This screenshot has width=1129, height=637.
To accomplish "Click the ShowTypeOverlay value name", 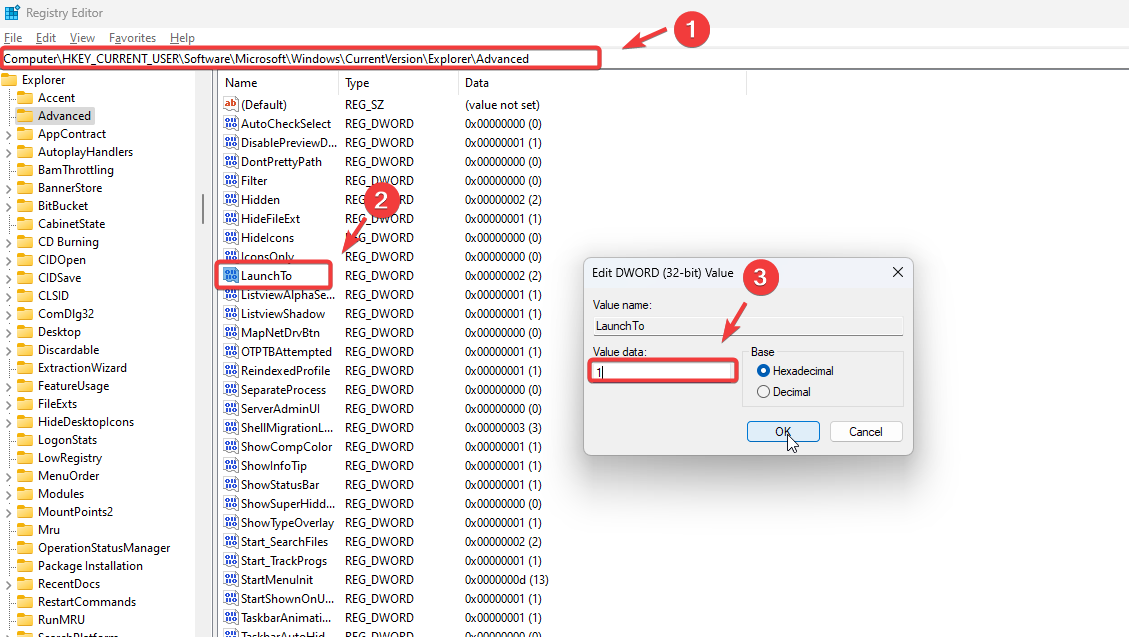I will point(287,523).
